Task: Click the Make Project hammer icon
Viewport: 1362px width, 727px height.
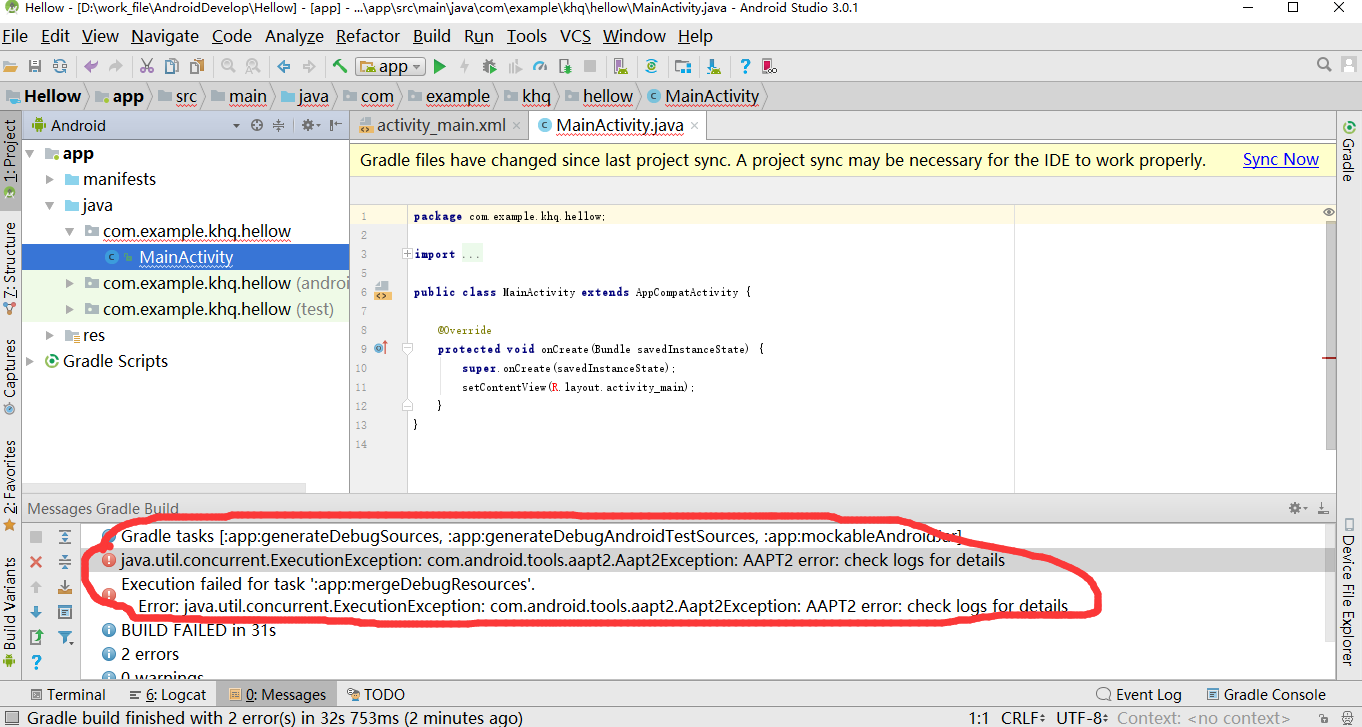Action: (x=340, y=66)
